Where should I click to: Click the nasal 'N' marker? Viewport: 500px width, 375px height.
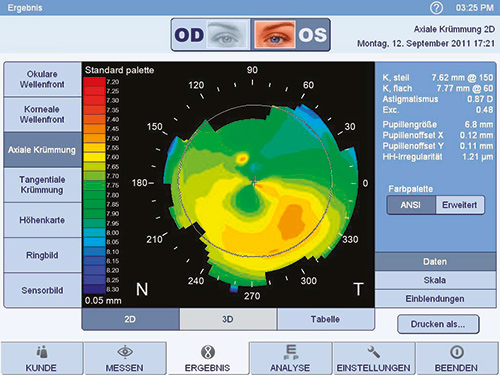coord(142,289)
